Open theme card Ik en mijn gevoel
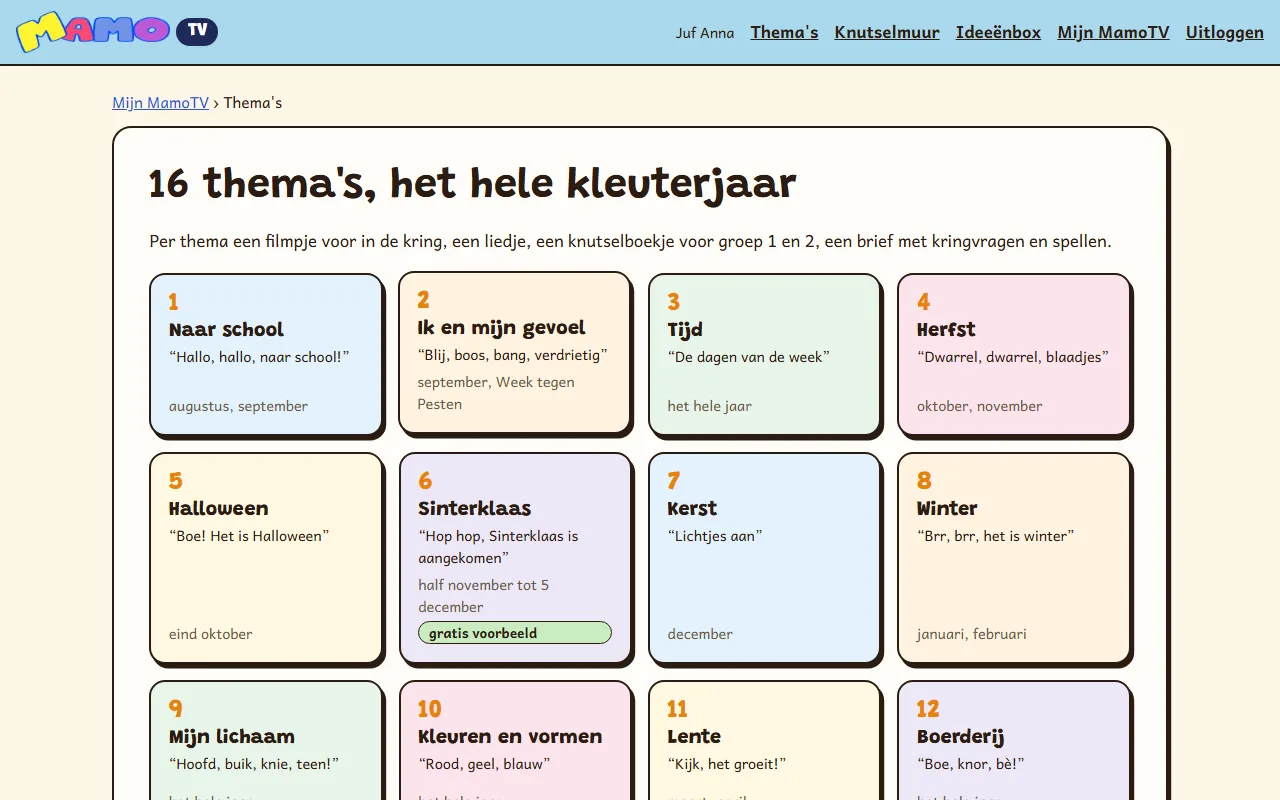The height and width of the screenshot is (800, 1280). click(515, 353)
